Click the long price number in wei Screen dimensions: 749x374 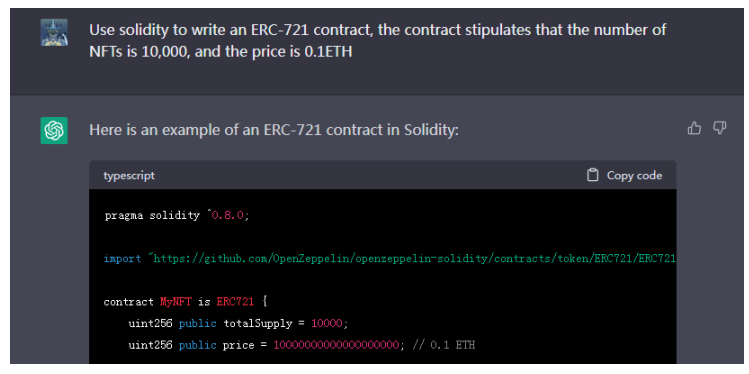[336, 345]
